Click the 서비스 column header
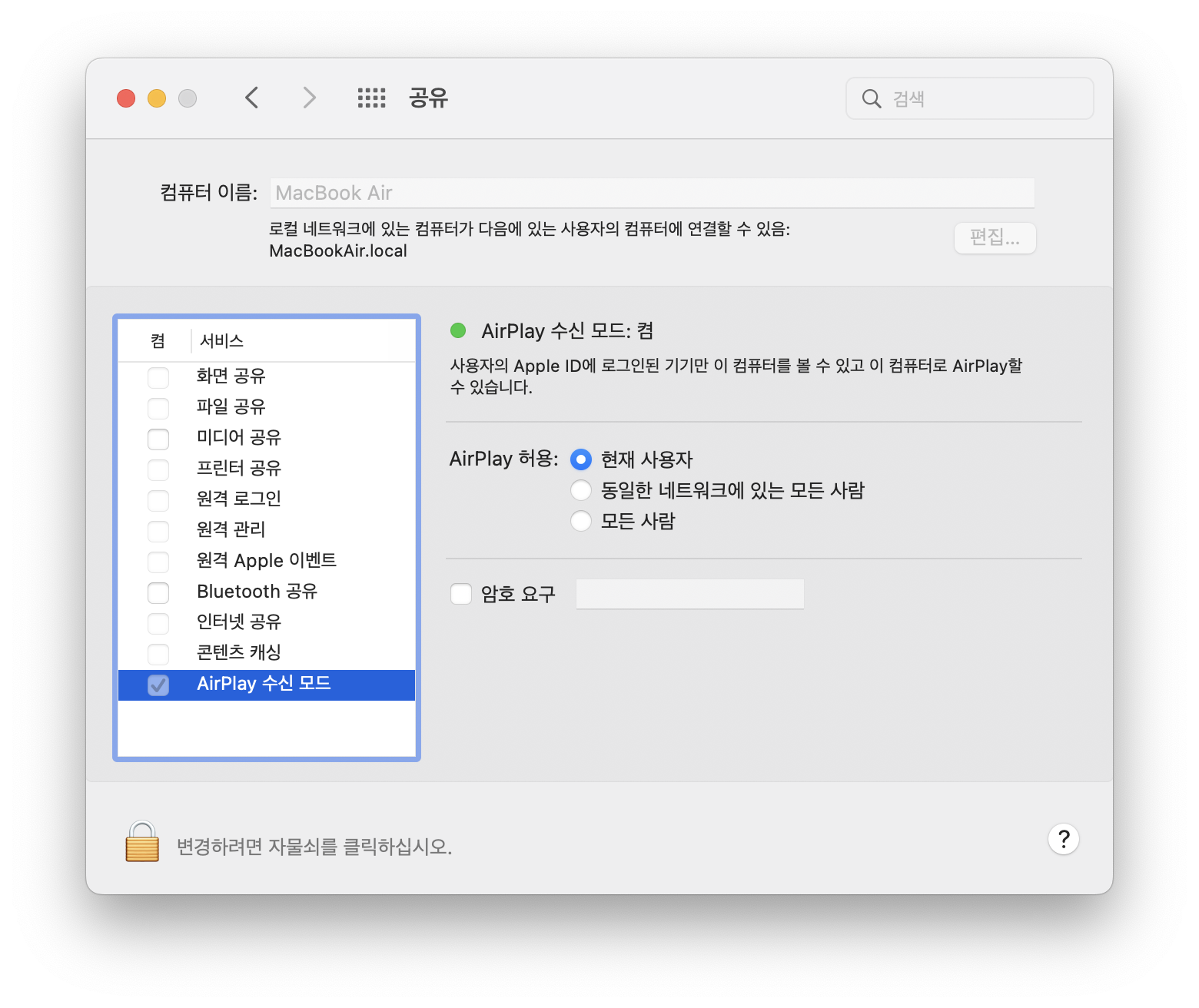The width and height of the screenshot is (1199, 1008). click(222, 340)
